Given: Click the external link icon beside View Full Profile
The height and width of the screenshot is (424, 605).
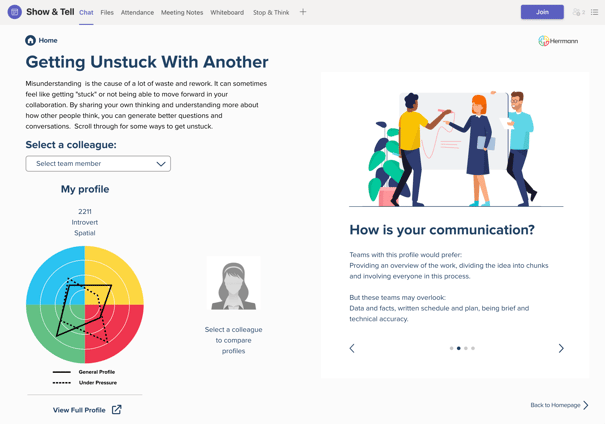Looking at the screenshot, I should click(x=117, y=410).
